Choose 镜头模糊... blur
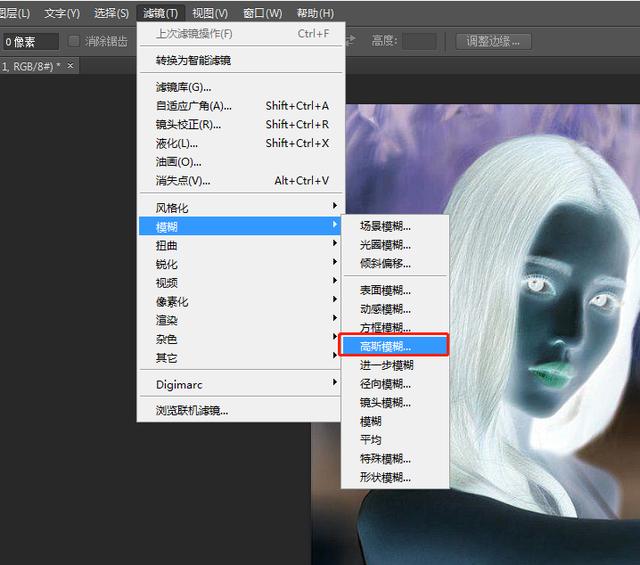This screenshot has height=565, width=640. click(x=395, y=403)
